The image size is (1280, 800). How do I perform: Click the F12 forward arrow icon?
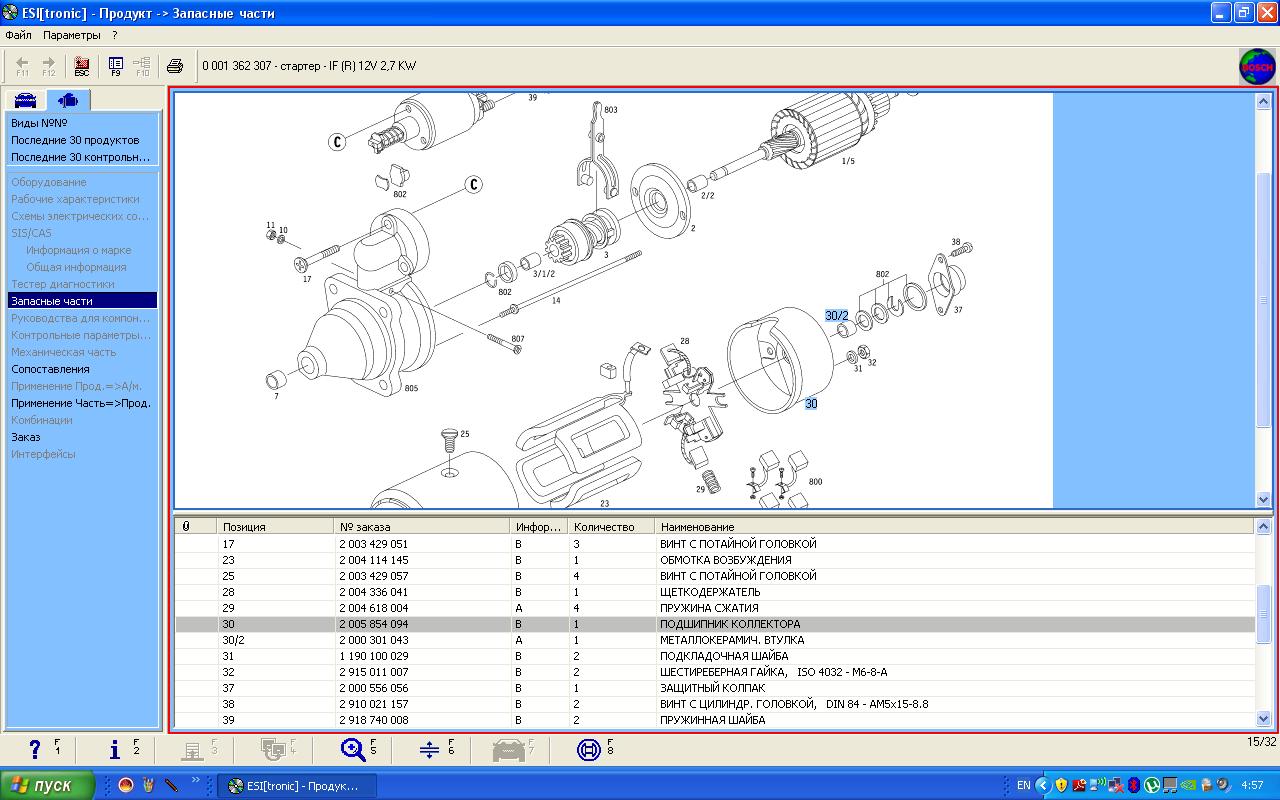(x=48, y=66)
